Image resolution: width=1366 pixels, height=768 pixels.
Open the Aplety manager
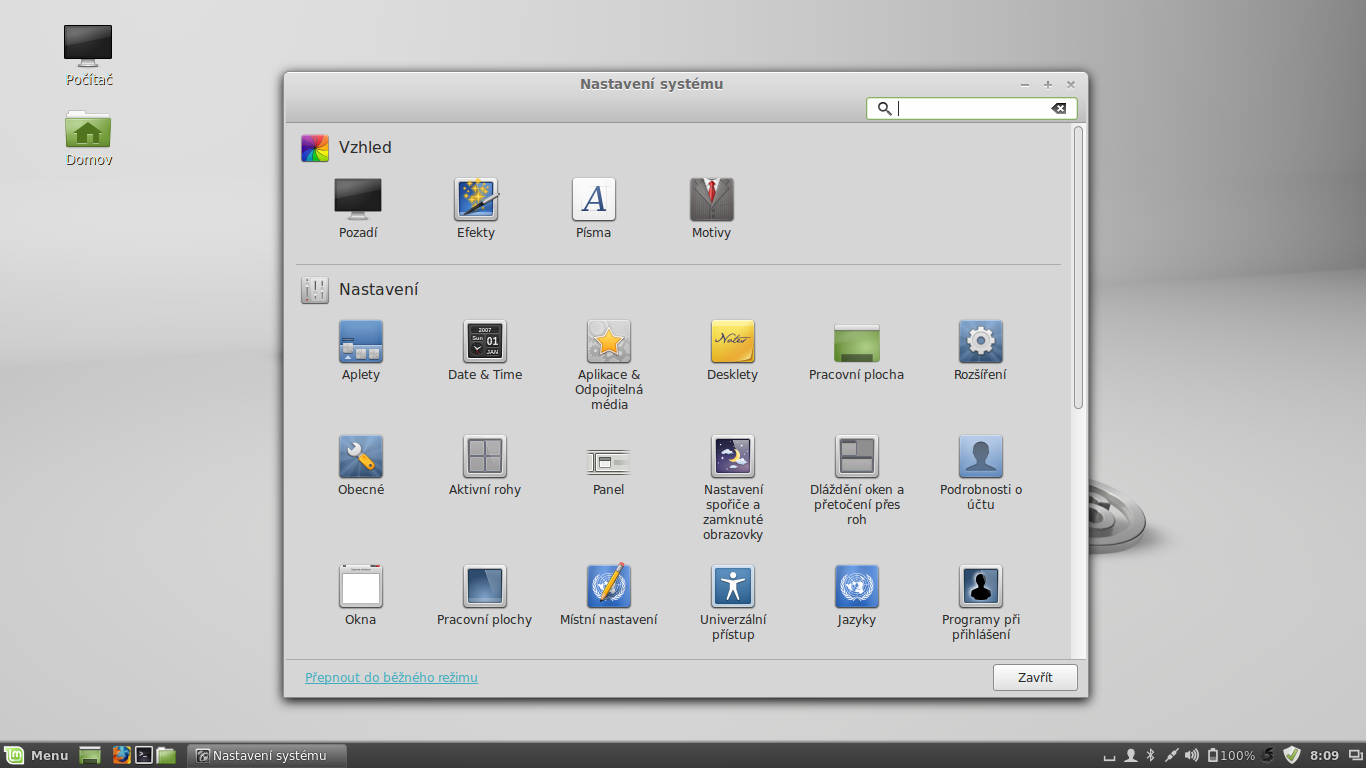[360, 348]
